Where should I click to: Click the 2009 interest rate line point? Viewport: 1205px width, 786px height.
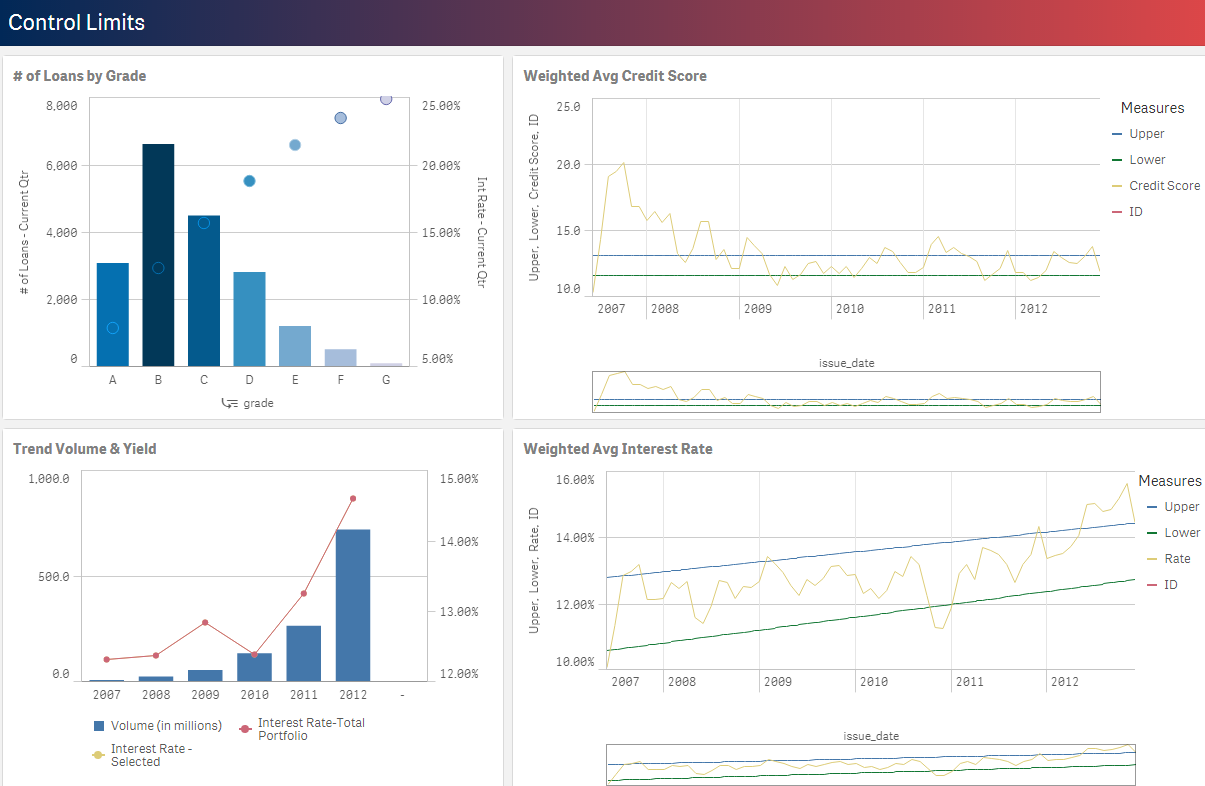coord(205,622)
